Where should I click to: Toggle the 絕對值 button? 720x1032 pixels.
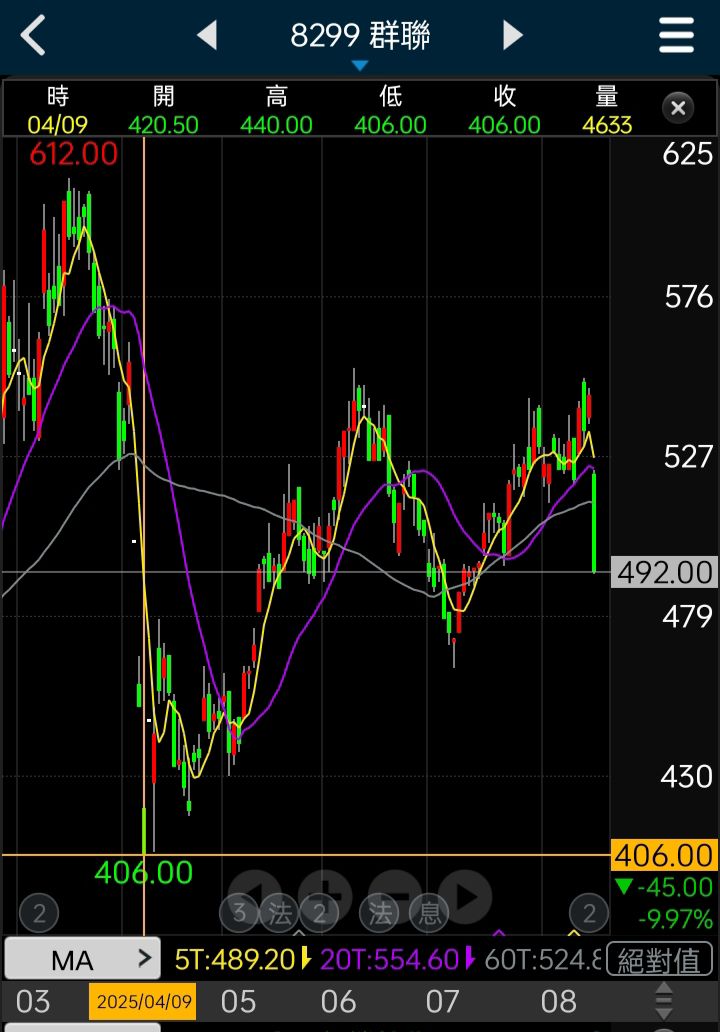(659, 960)
